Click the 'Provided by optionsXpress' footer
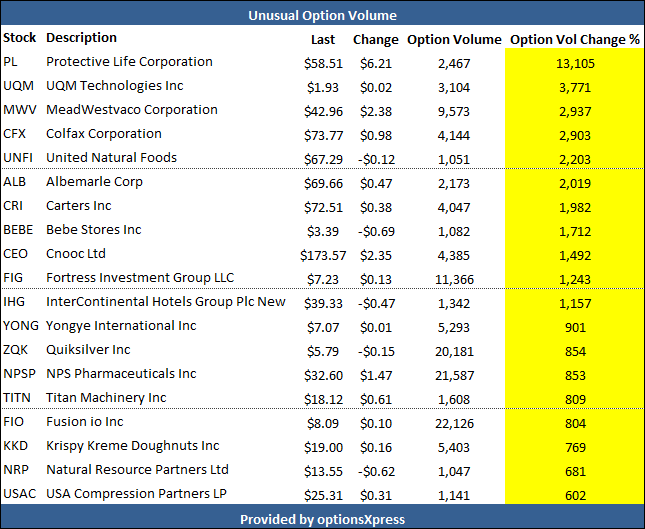 click(x=322, y=520)
